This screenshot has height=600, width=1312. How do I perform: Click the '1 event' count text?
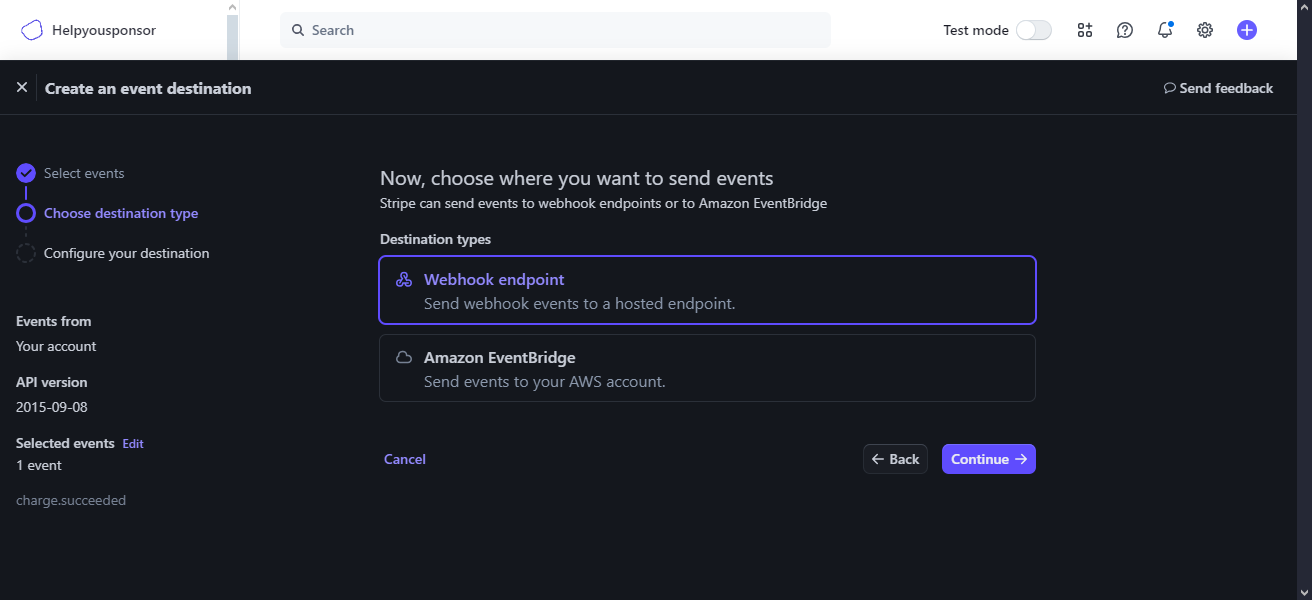[39, 465]
